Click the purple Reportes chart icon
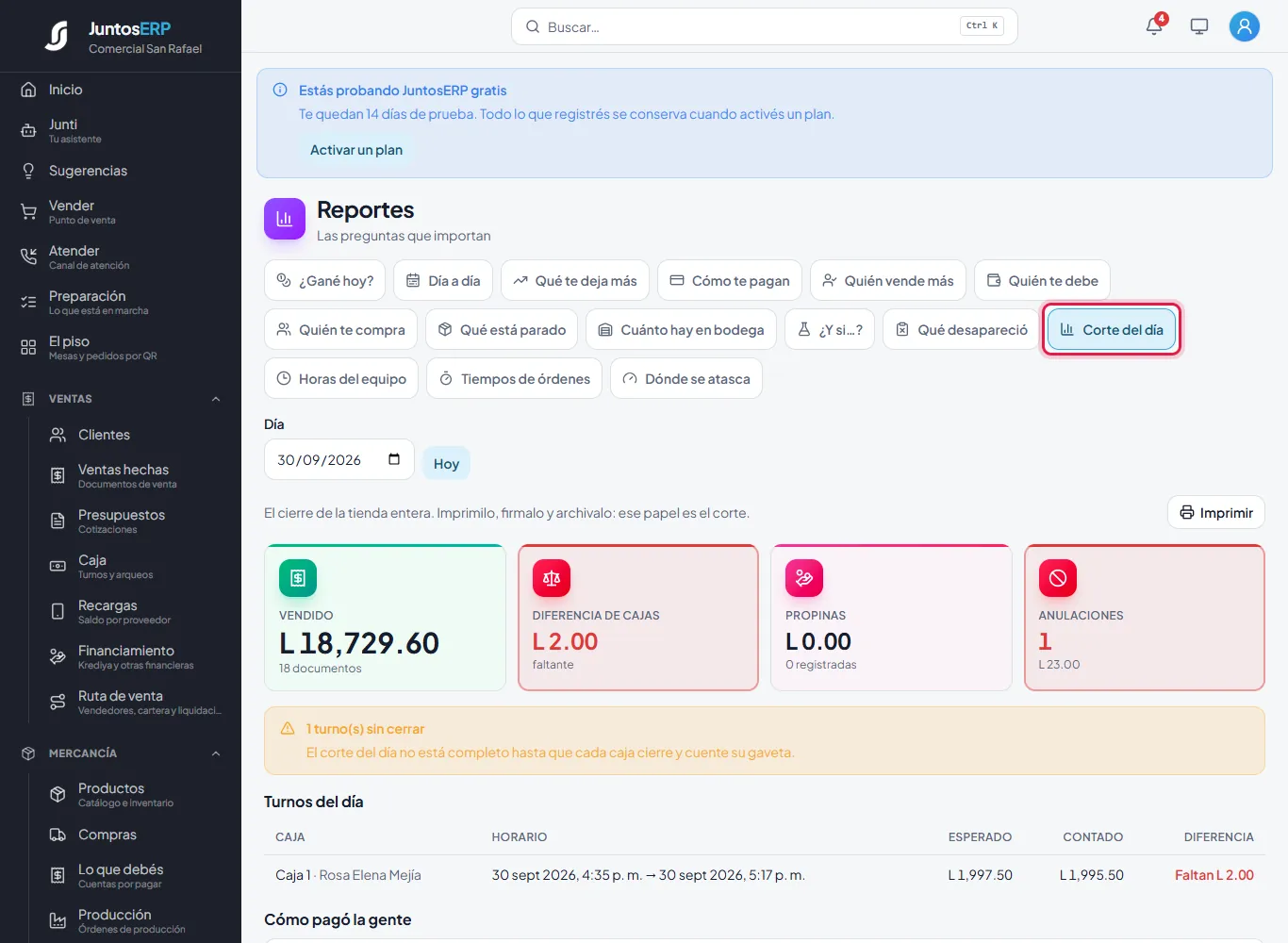 (285, 219)
